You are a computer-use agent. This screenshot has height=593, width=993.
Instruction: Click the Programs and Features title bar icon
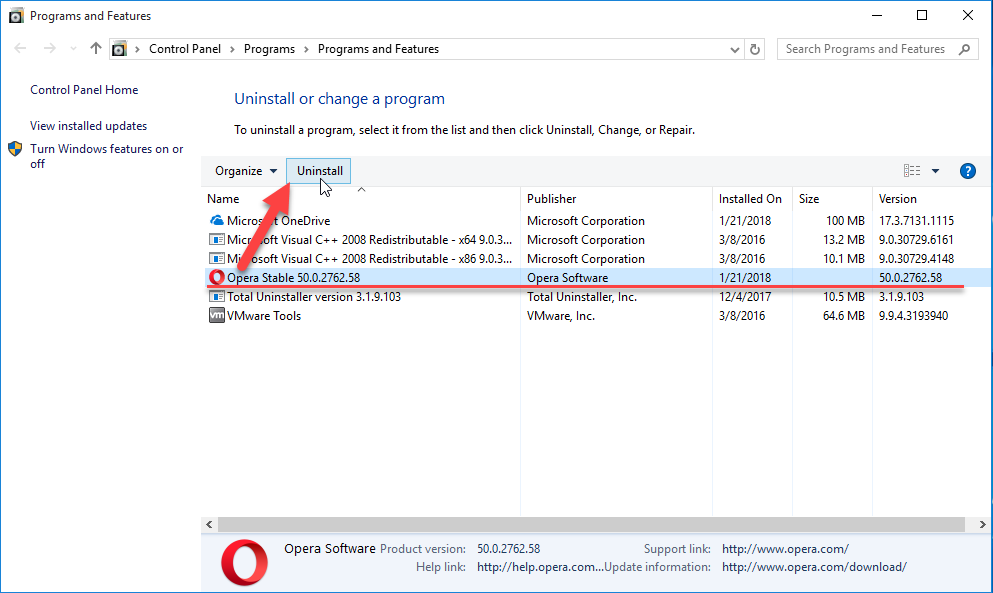click(x=16, y=16)
